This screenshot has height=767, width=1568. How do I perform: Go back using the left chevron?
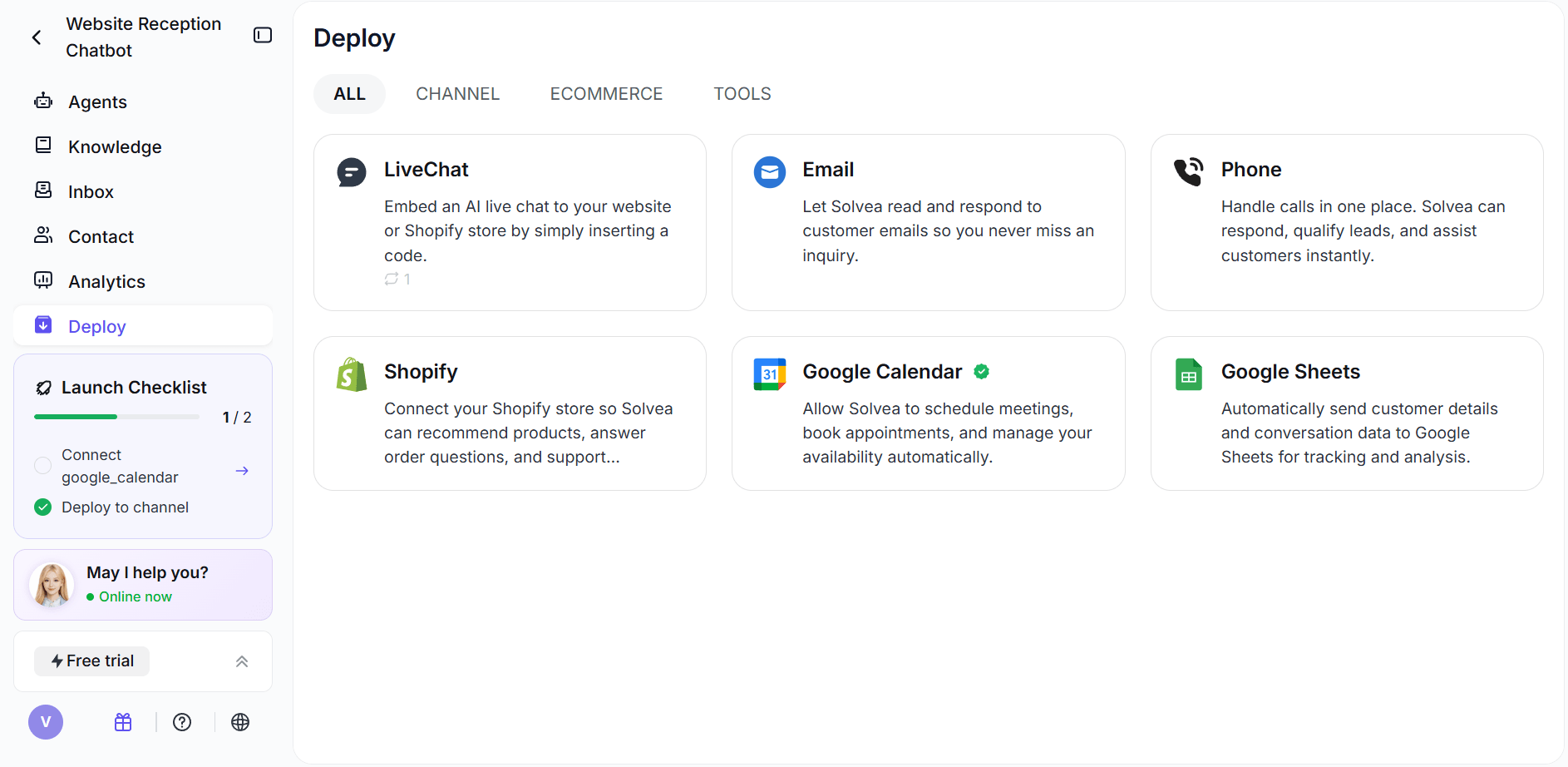tap(37, 37)
